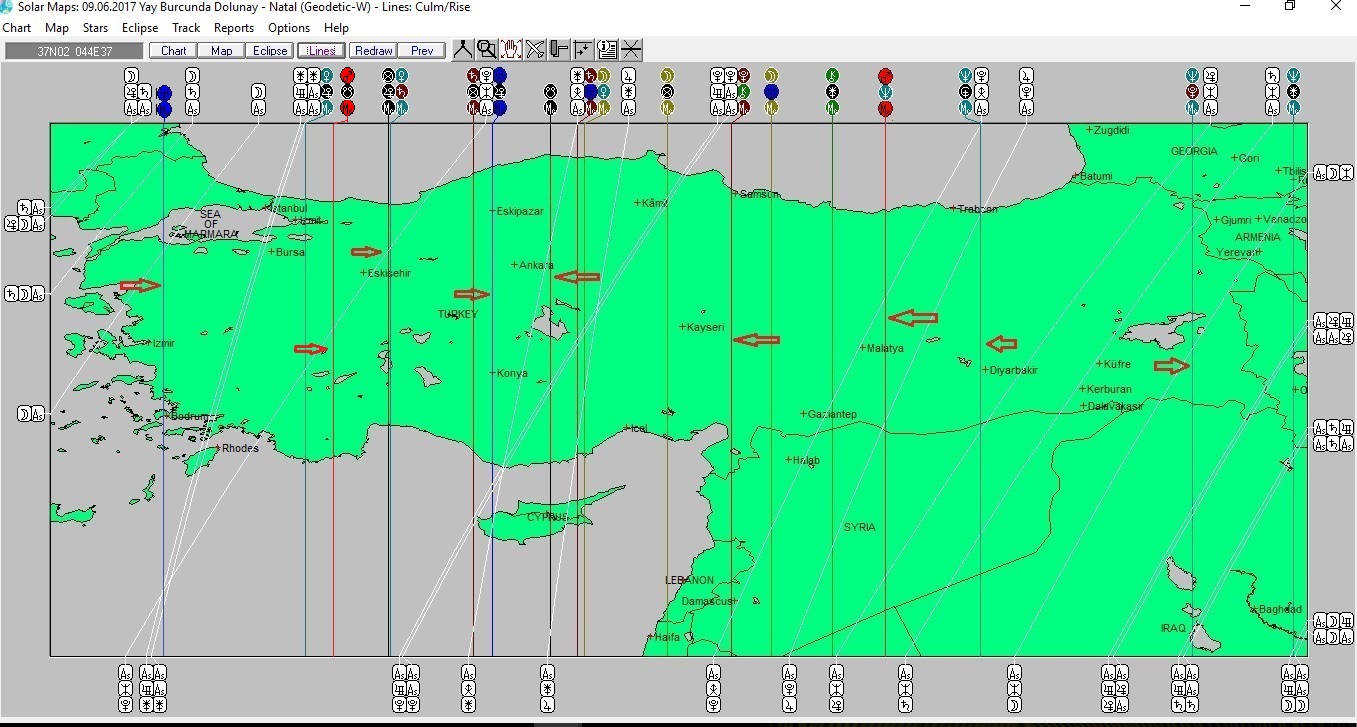Click the Eclipse toolbar button
The image size is (1357, 727).
coord(270,51)
